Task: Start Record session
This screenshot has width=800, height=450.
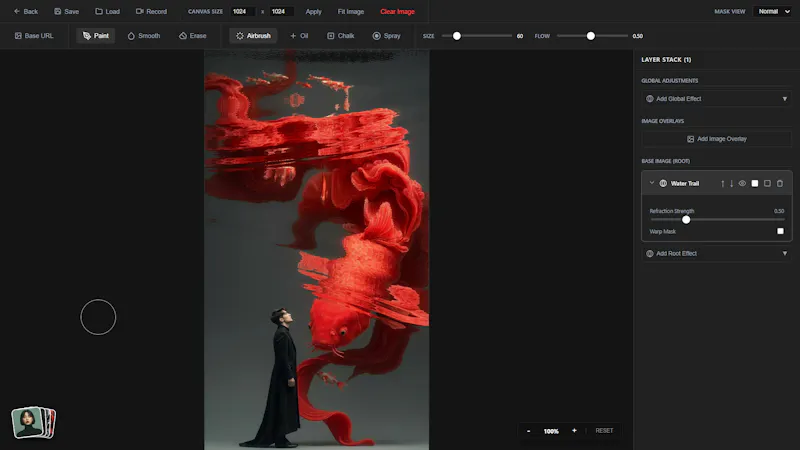Action: [152, 11]
